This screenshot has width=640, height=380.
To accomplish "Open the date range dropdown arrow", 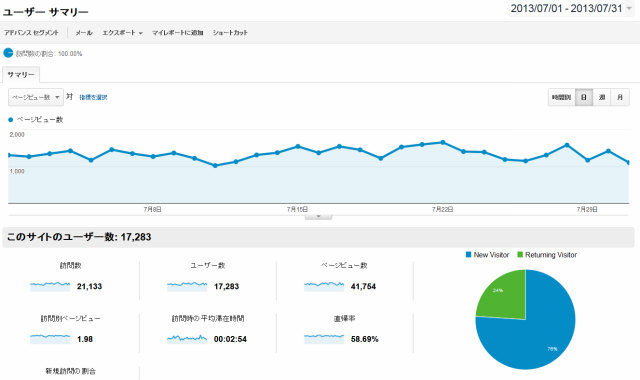I will click(x=629, y=9).
